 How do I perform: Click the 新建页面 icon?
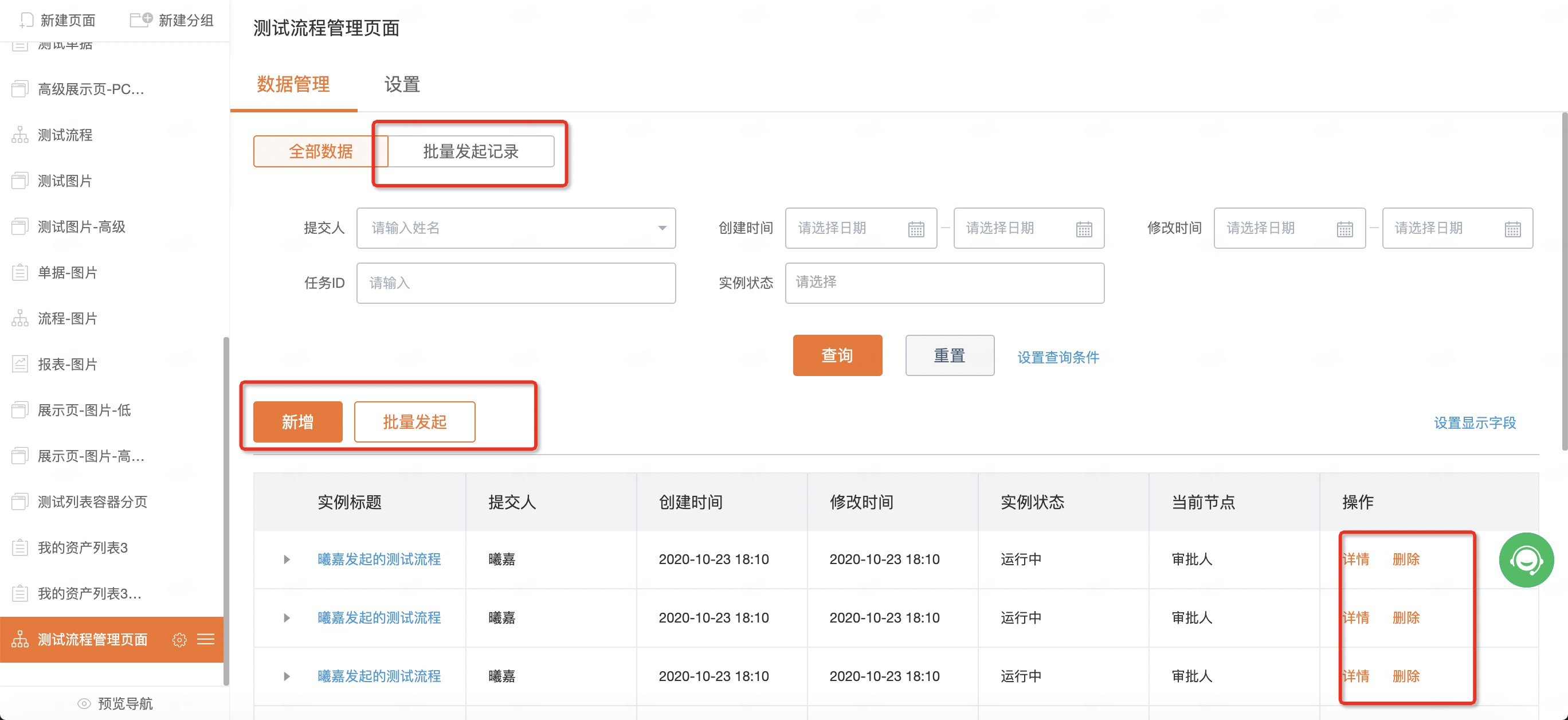click(x=27, y=20)
